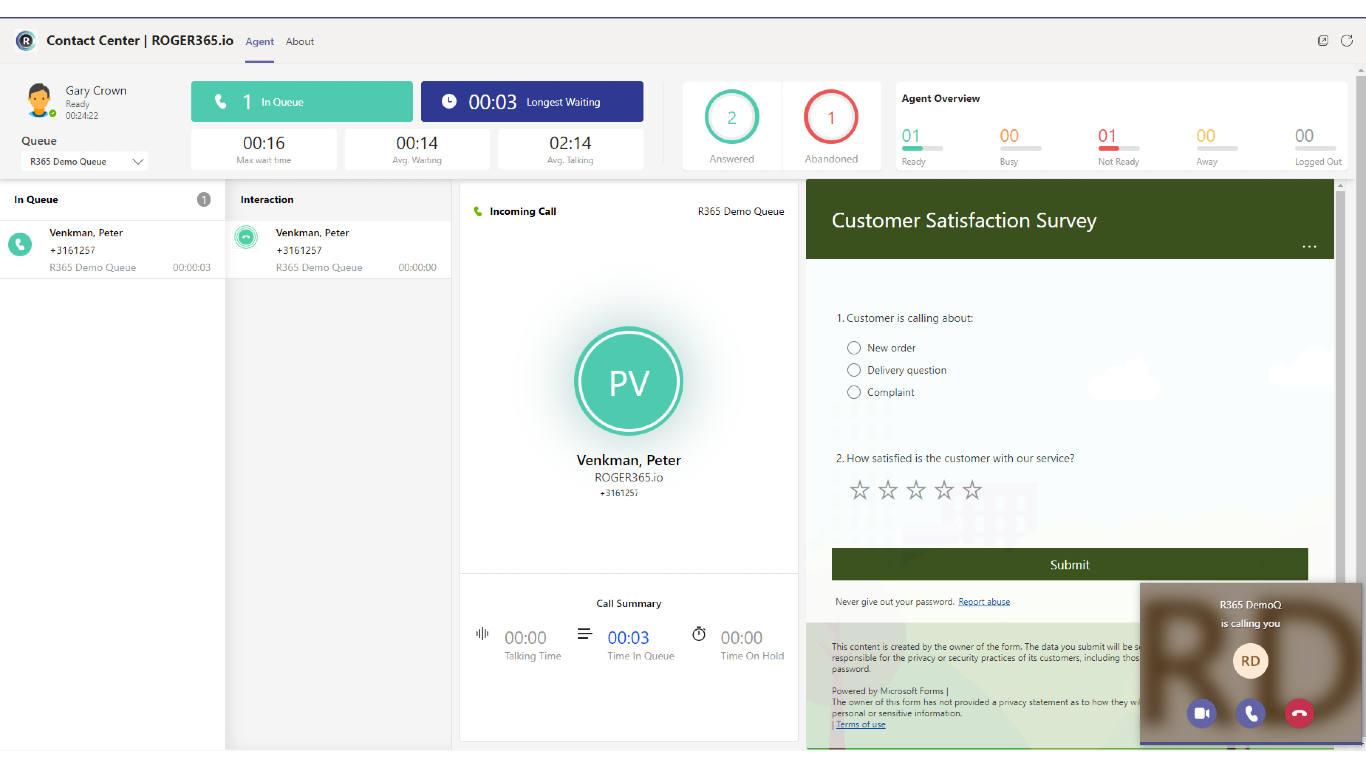Click the ringing call icon in the Interaction list
The width and height of the screenshot is (1366, 768).
pos(246,237)
